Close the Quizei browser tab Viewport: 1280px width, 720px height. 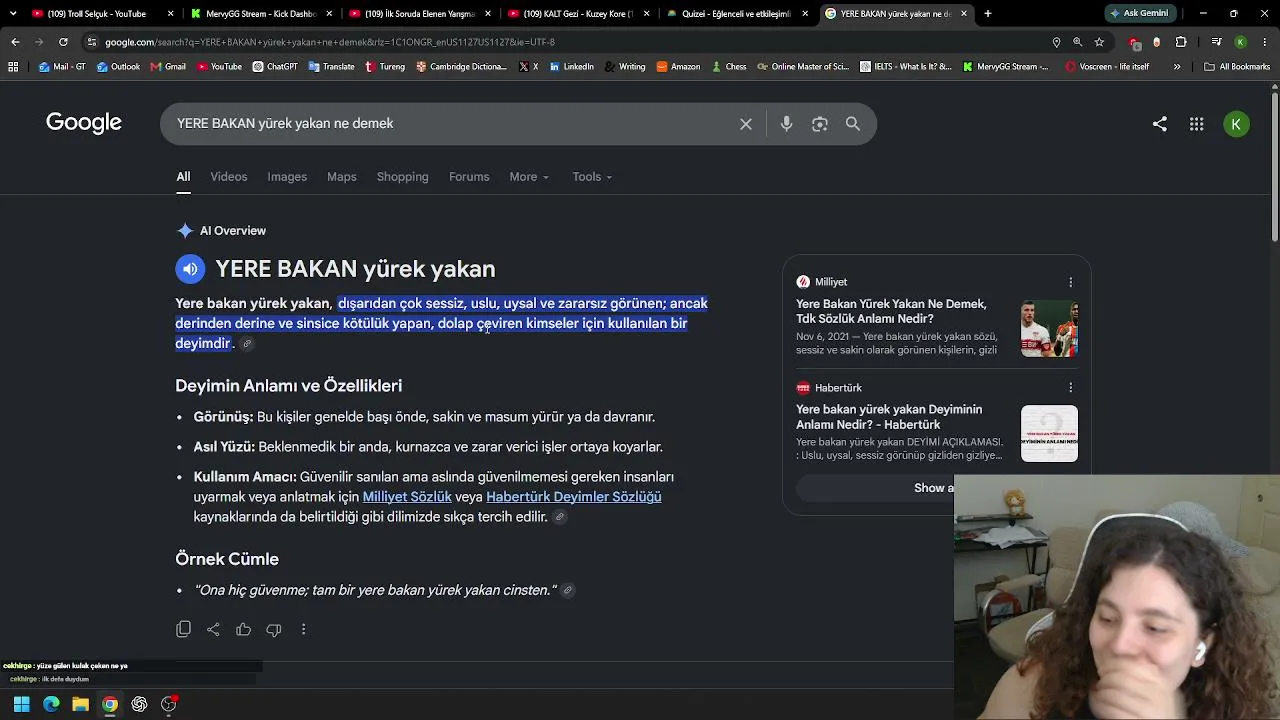[x=805, y=14]
